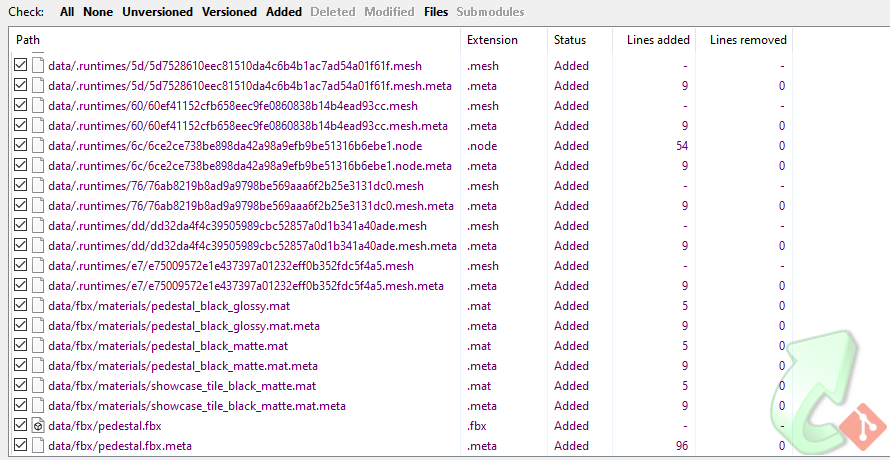Toggle checkbox for dd32da4f4c...mesh.meta file
Viewport: 890px width, 460px height.
[20, 245]
